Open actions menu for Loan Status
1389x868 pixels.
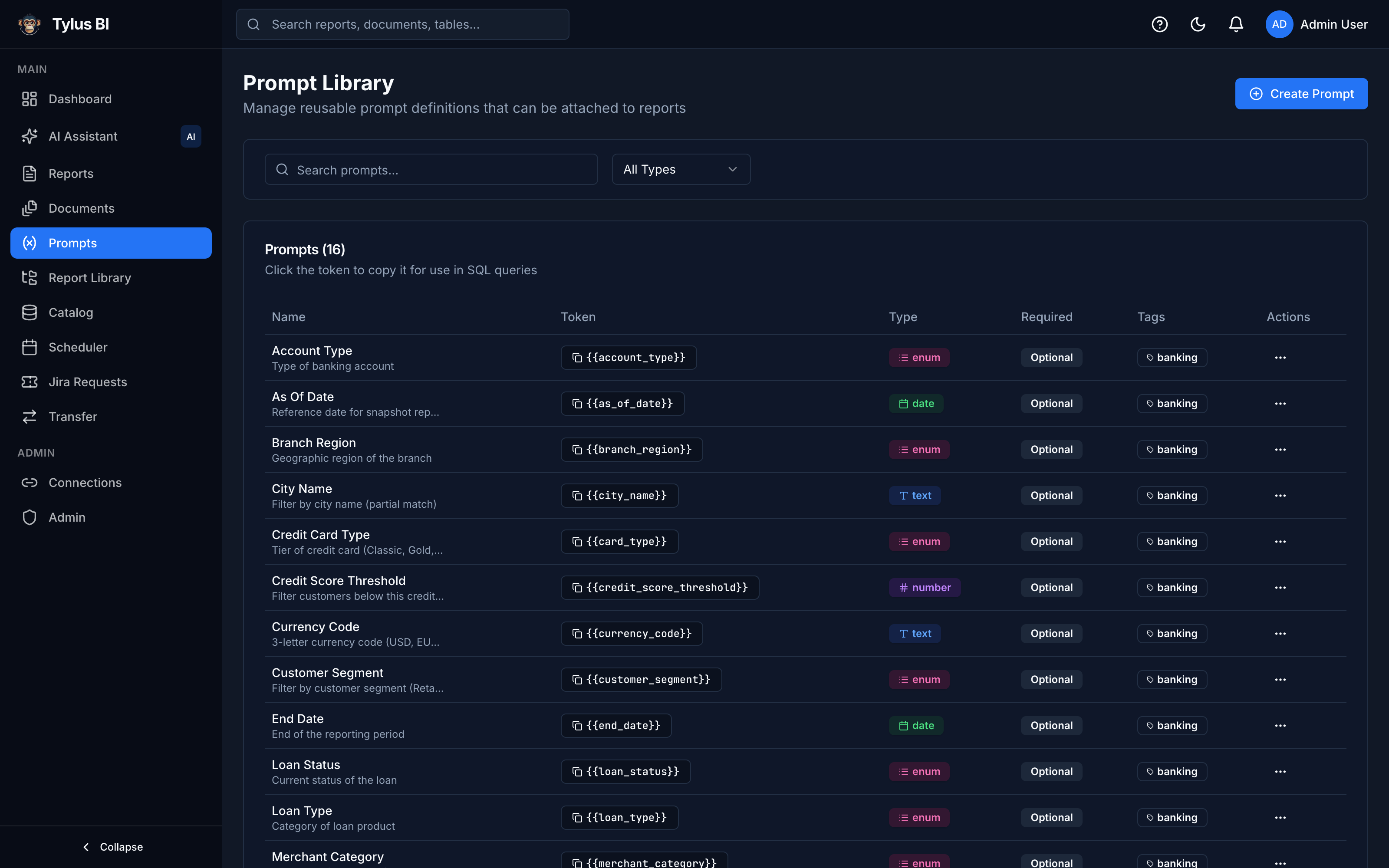click(1280, 772)
